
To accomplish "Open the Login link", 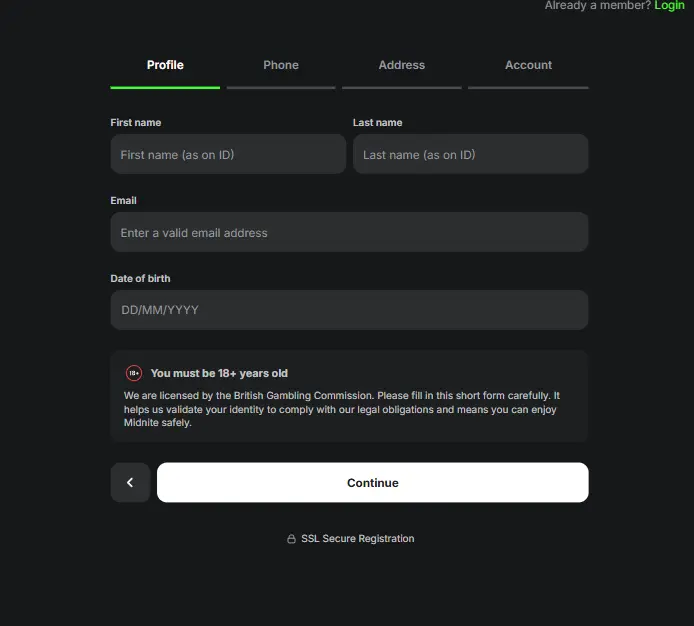I will (669, 6).
